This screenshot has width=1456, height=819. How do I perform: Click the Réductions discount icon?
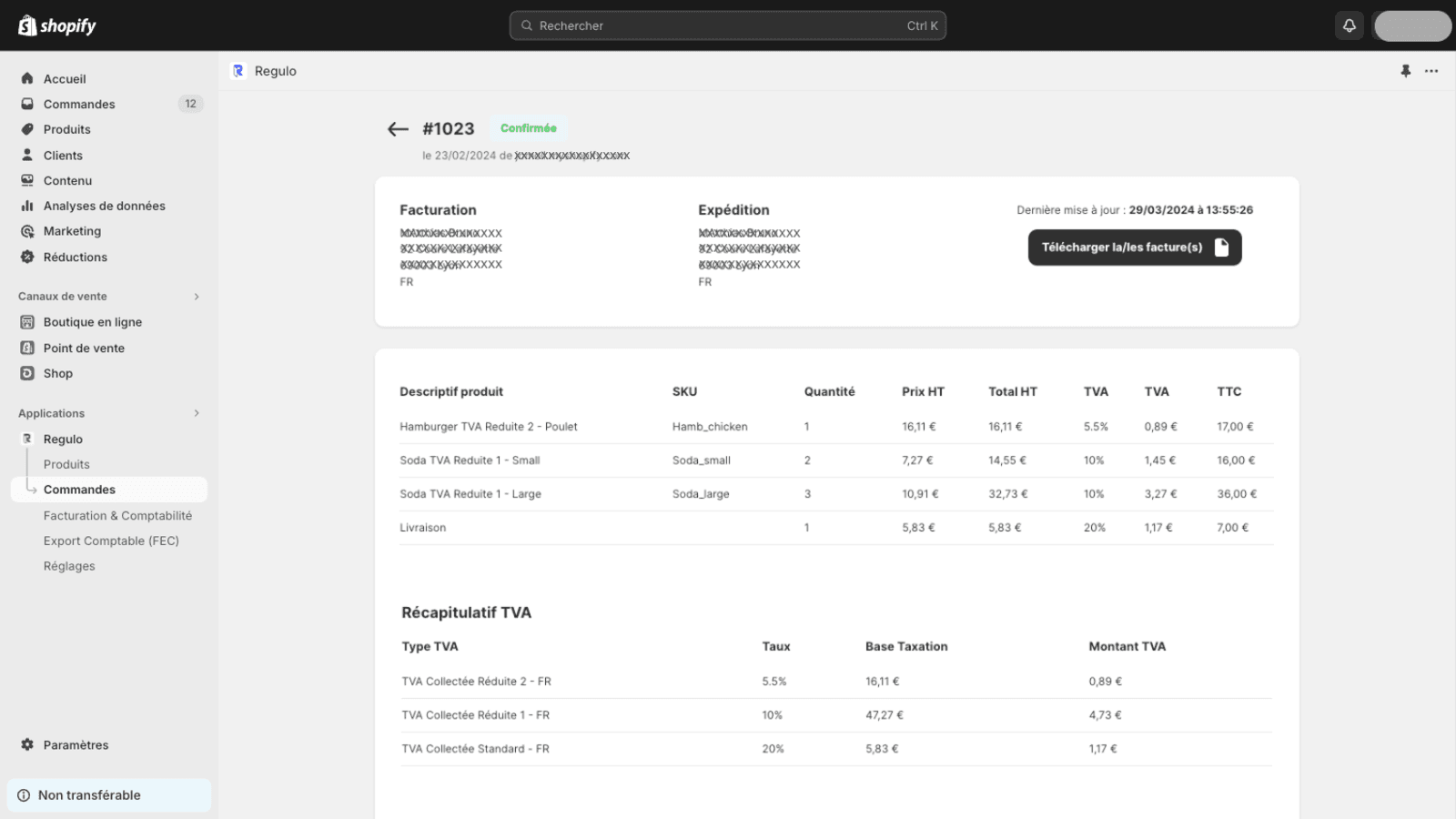click(27, 258)
